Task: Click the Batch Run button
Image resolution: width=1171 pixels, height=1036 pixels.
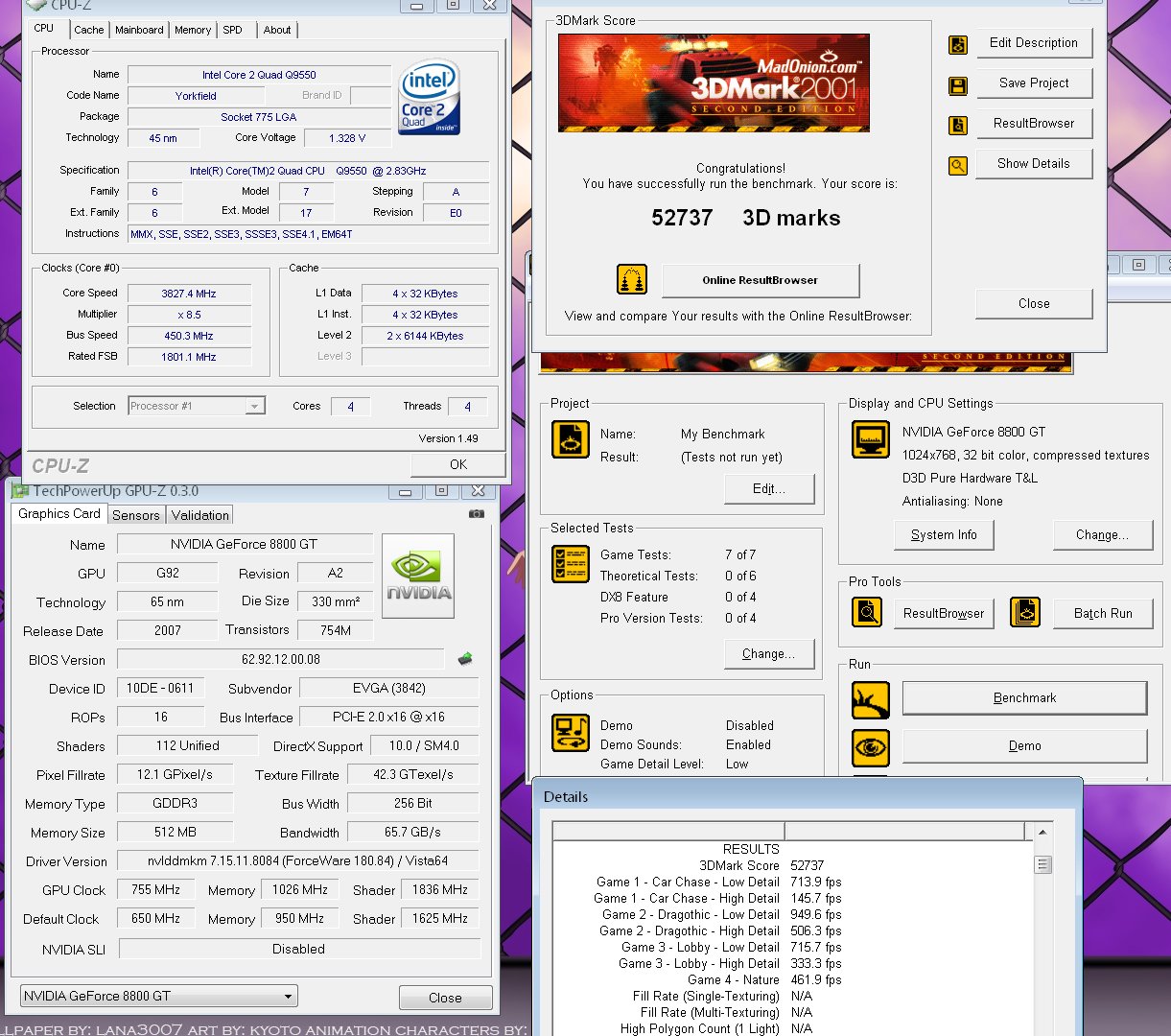Action: click(x=1103, y=614)
